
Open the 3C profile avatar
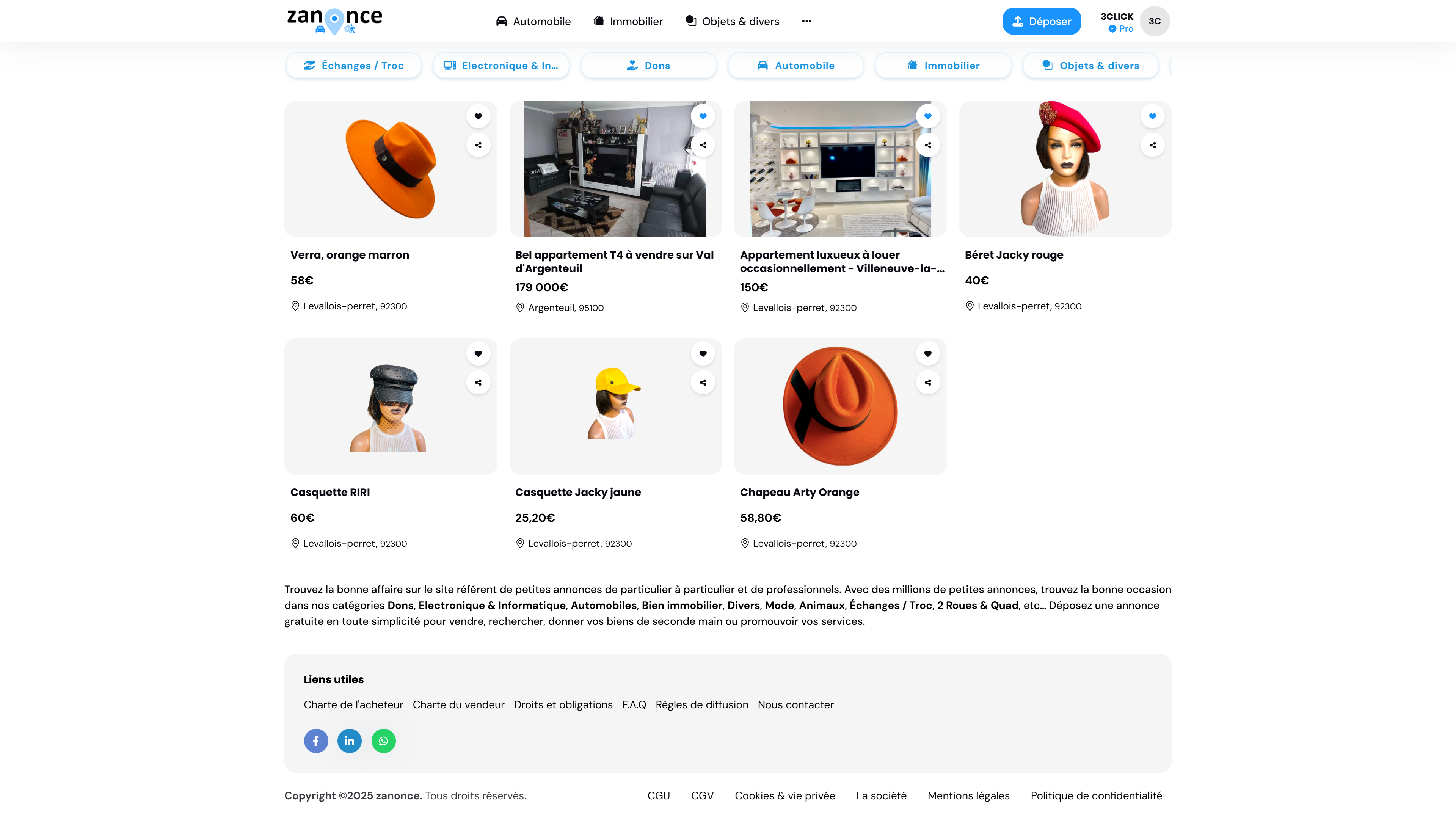1154,21
